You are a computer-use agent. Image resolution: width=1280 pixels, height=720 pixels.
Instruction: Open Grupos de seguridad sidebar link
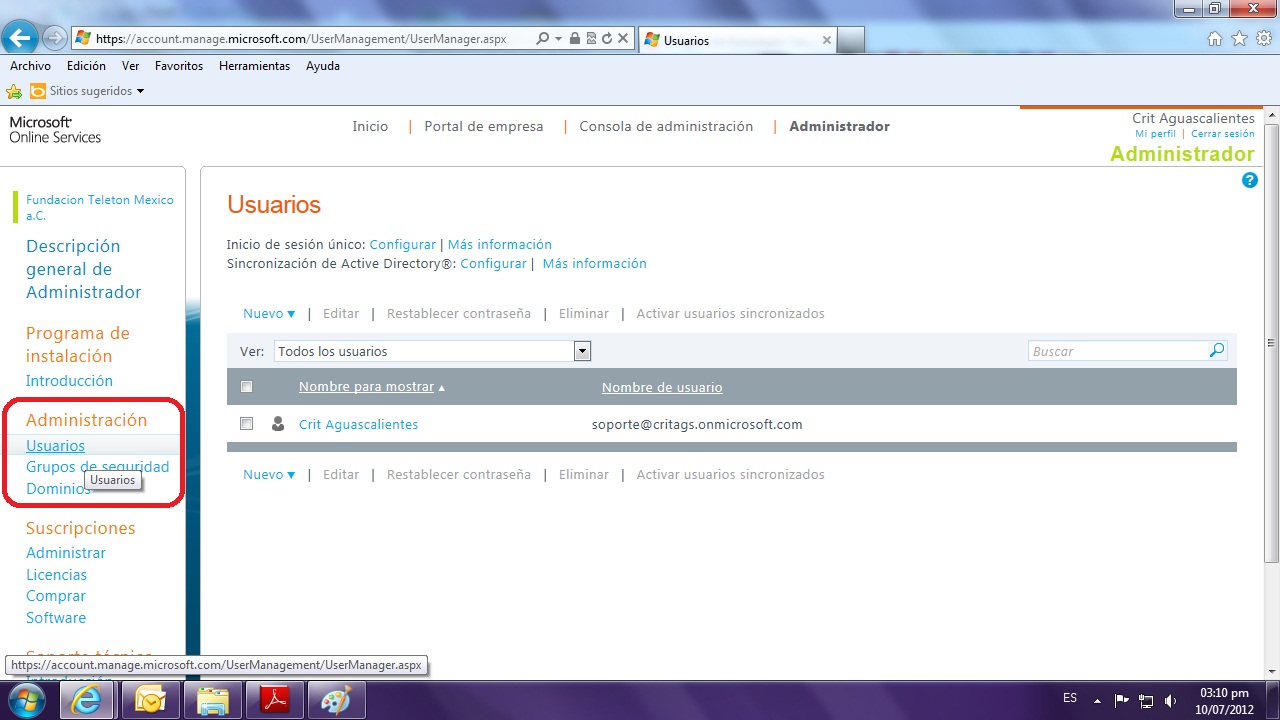click(x=97, y=467)
